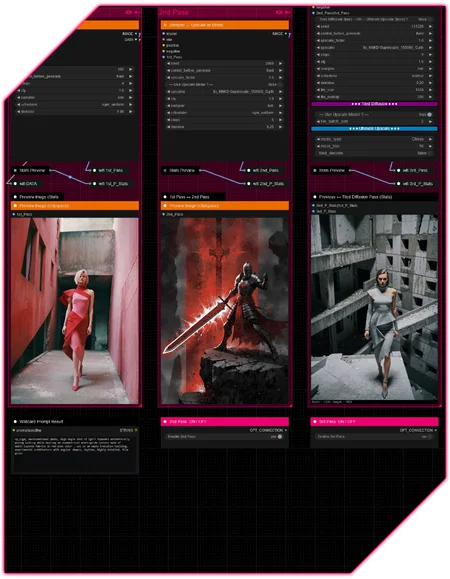Increase seed 2065 with its right arrow

point(281,64)
